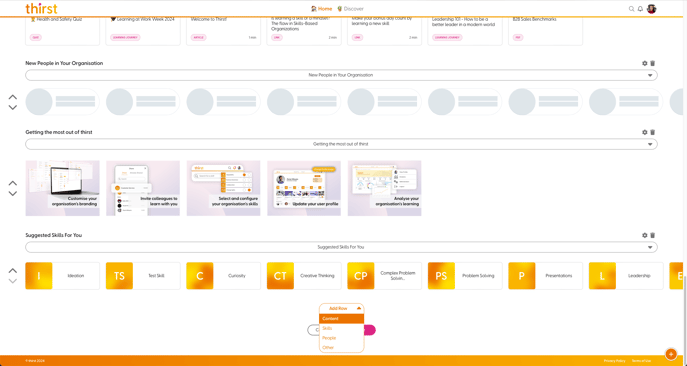Open the Curiosity skill card
The width and height of the screenshot is (687, 366).
click(x=223, y=276)
